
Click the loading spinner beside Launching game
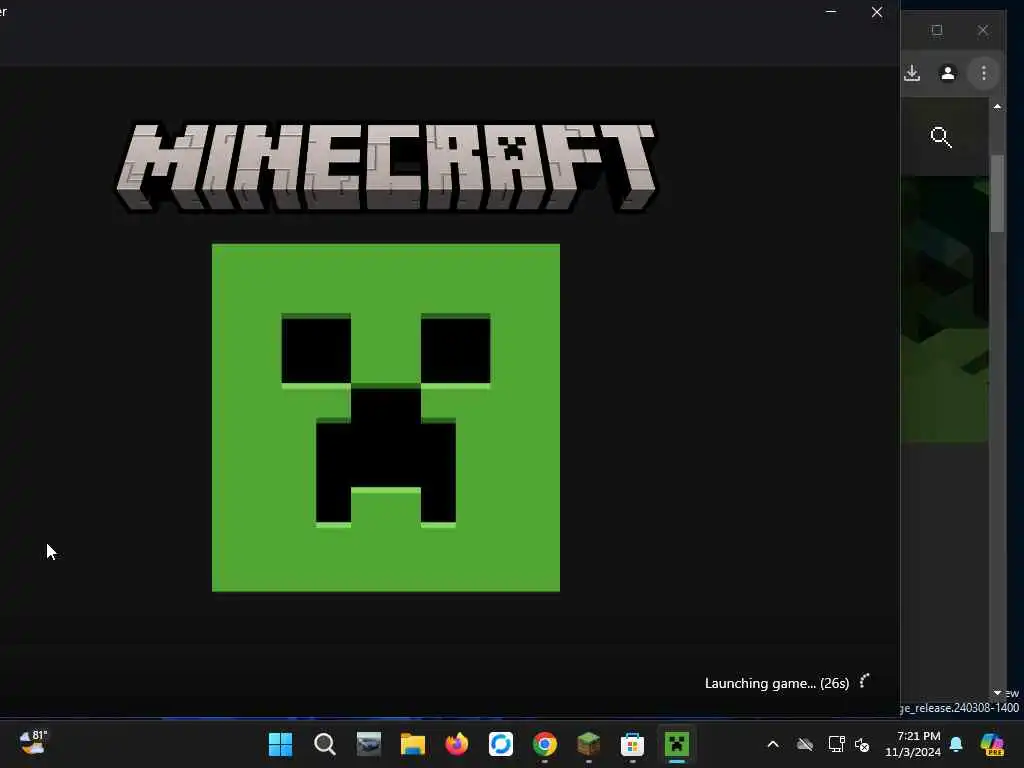865,682
